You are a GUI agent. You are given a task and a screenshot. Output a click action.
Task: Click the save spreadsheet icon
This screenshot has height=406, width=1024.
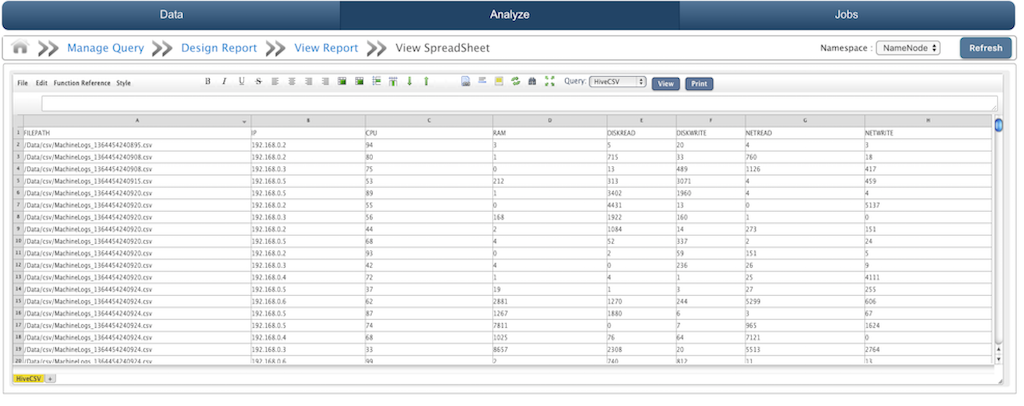tap(466, 82)
